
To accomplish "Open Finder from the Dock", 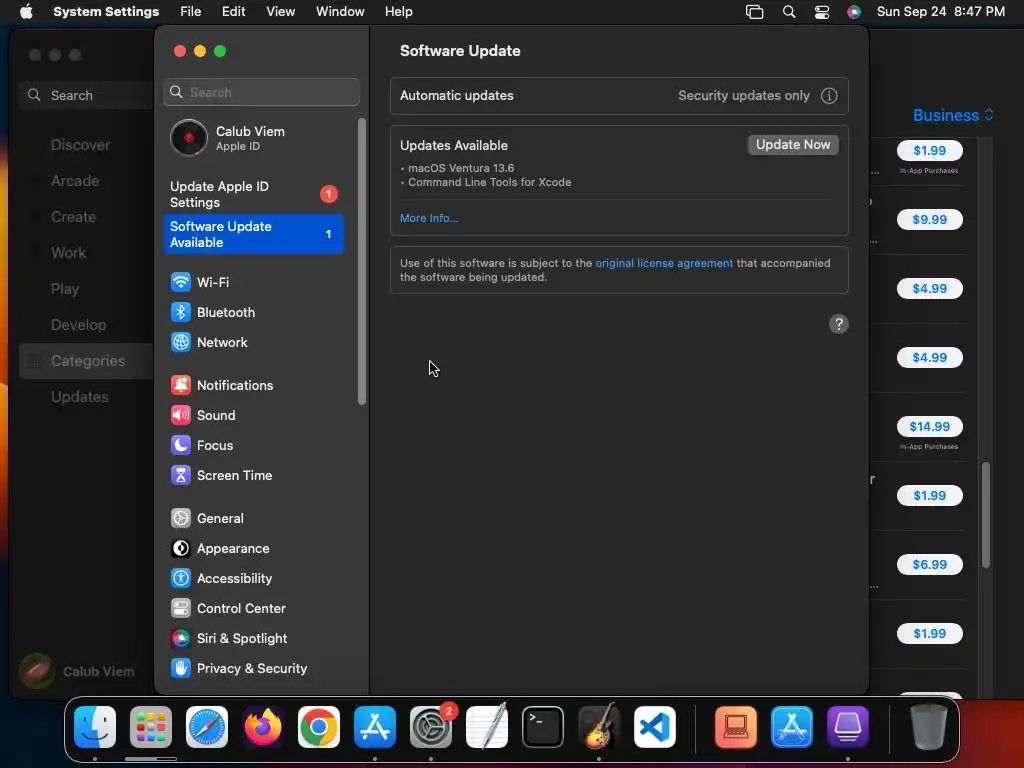I will click(95, 727).
